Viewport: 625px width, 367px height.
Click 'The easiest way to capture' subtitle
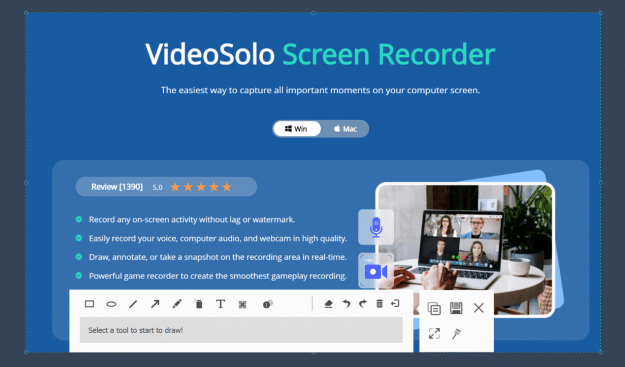point(320,90)
